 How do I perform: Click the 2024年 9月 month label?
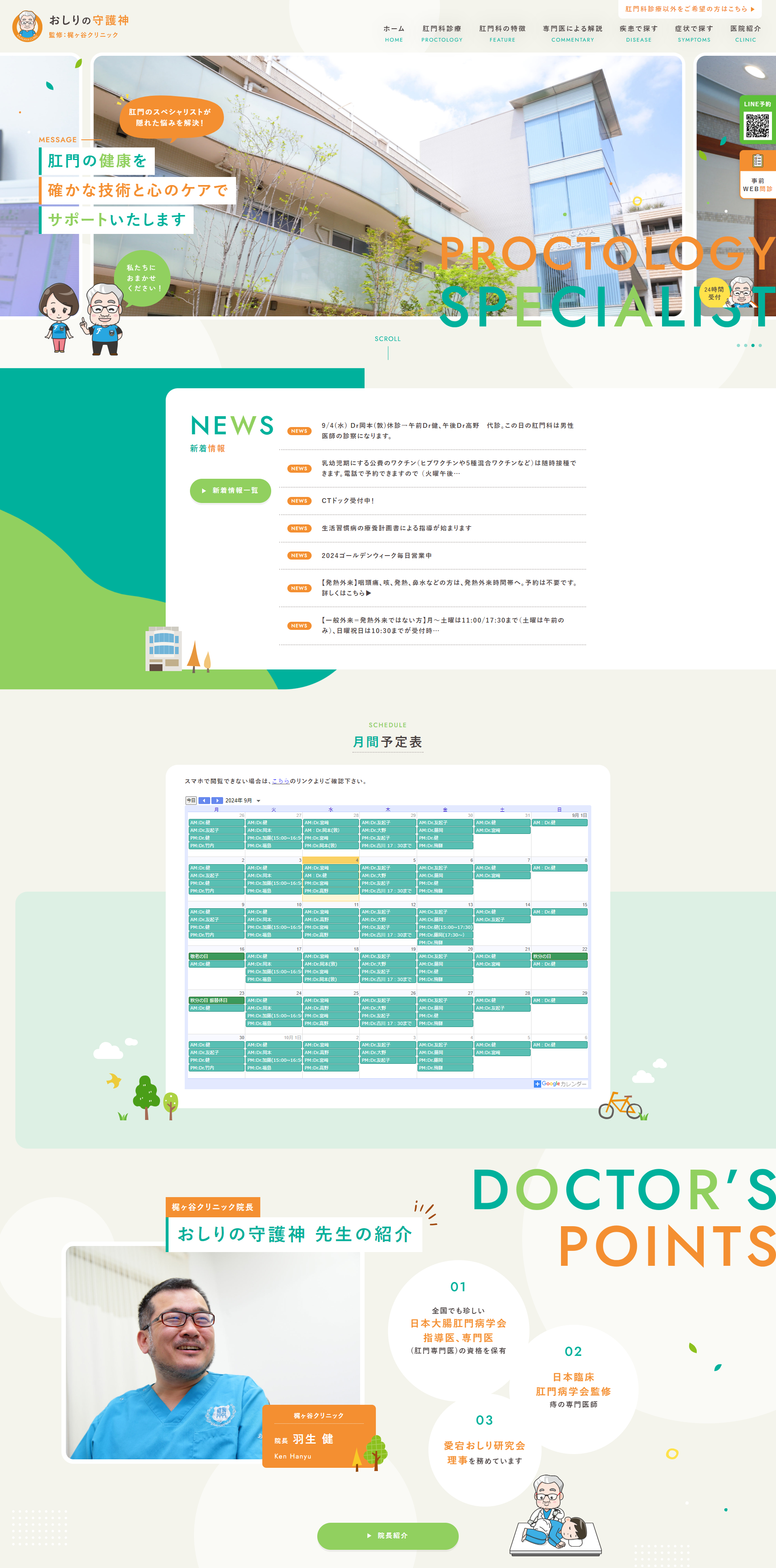coord(238,801)
